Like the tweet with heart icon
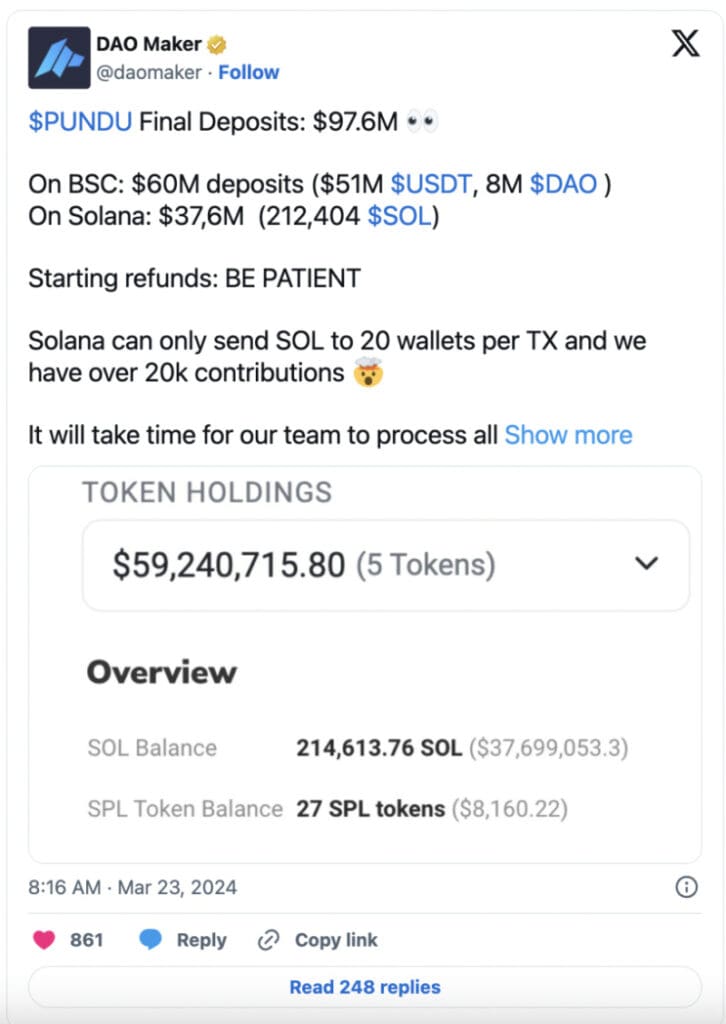This screenshot has width=726, height=1024. [x=44, y=940]
